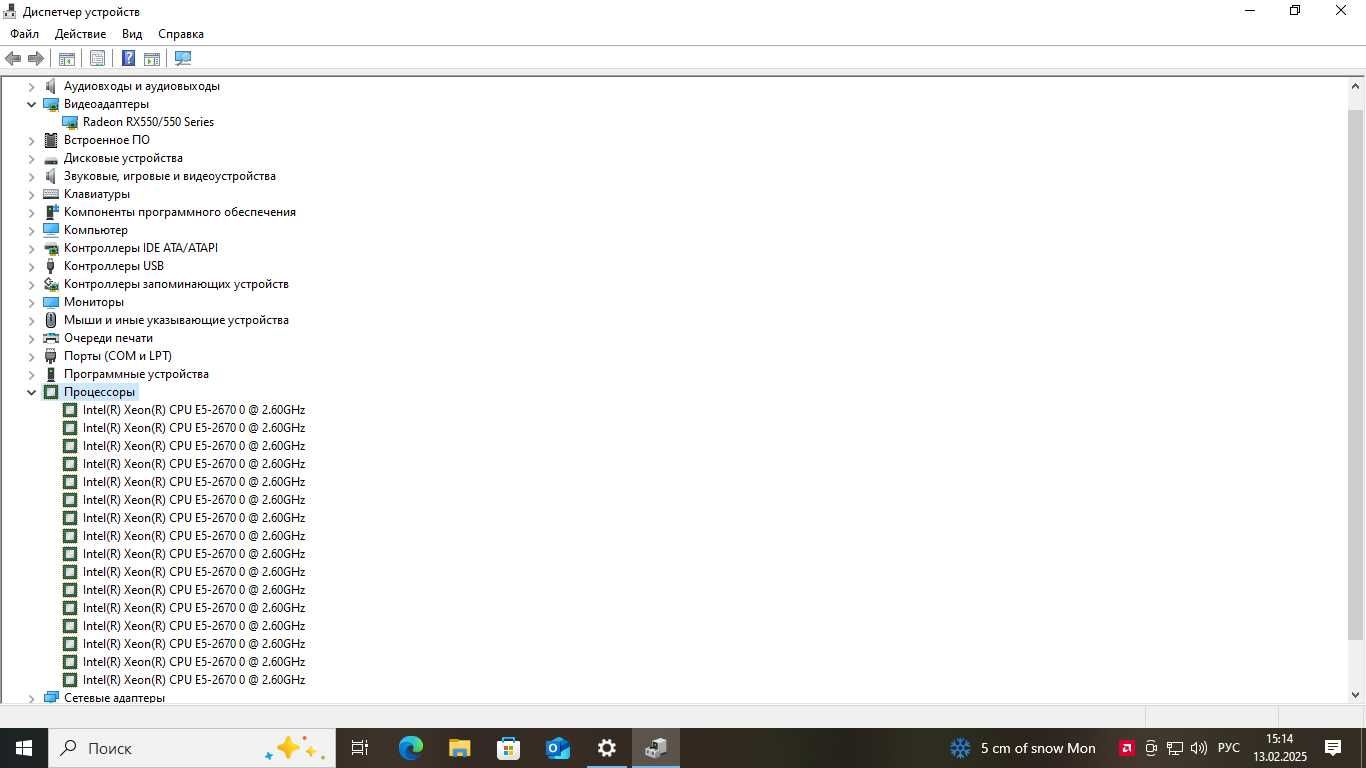The image size is (1366, 768).
Task: Switch input language via РУС indicator
Action: (x=1229, y=748)
